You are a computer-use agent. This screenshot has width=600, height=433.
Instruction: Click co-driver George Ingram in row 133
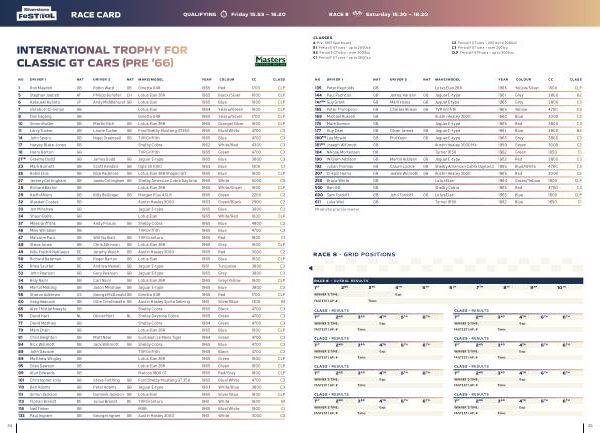coord(107,416)
